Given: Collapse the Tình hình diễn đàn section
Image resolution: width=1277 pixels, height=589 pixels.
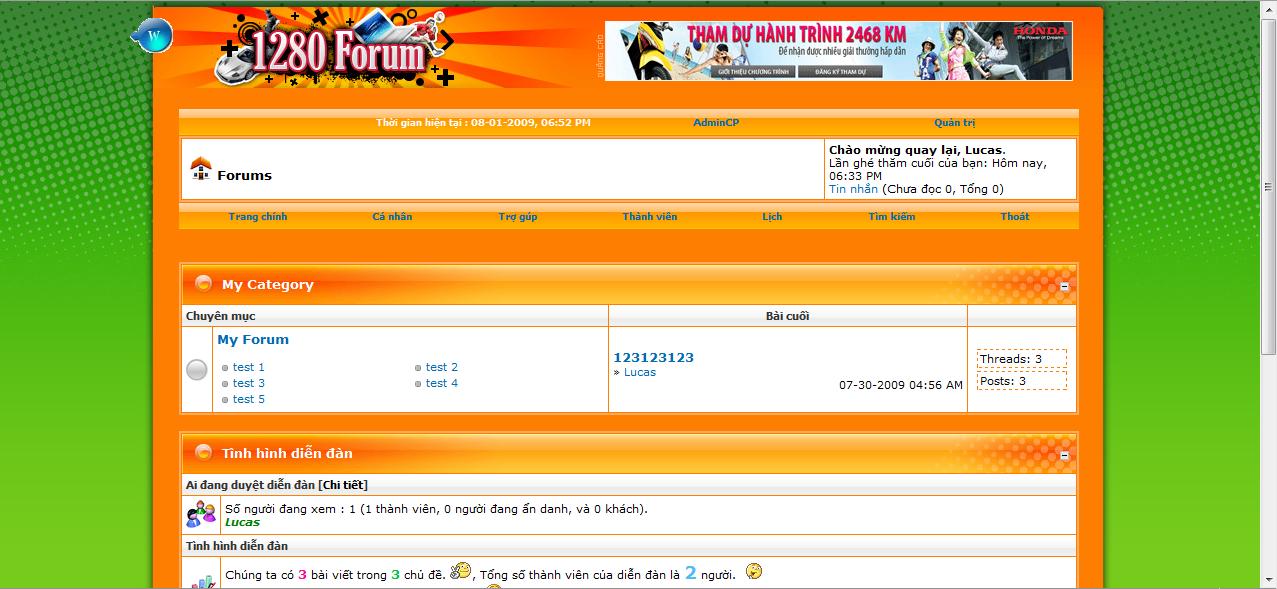Looking at the screenshot, I should click(1064, 455).
